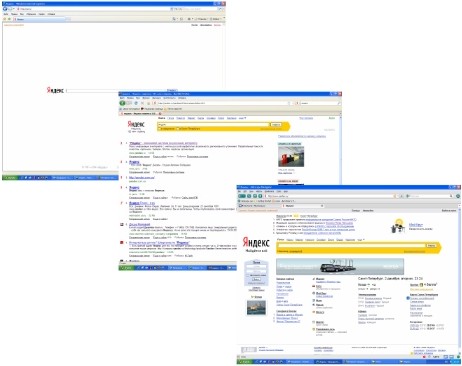462x366 pixels.
Task: Click the reload icon in Firefox toolbar
Action: pos(136,103)
